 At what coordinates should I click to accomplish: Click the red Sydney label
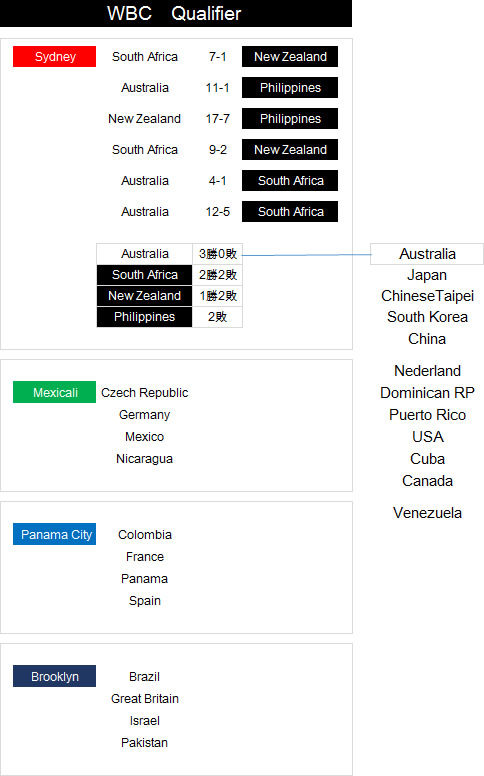pos(54,56)
